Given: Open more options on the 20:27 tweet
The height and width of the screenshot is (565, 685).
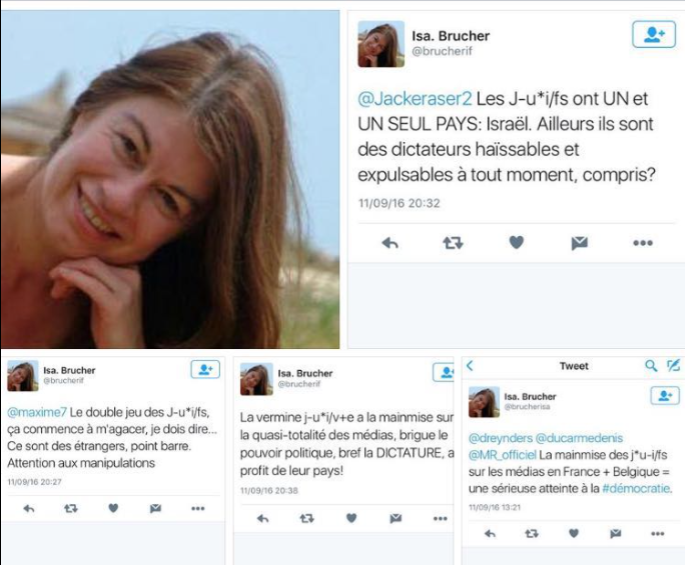Looking at the screenshot, I should click(x=197, y=508).
